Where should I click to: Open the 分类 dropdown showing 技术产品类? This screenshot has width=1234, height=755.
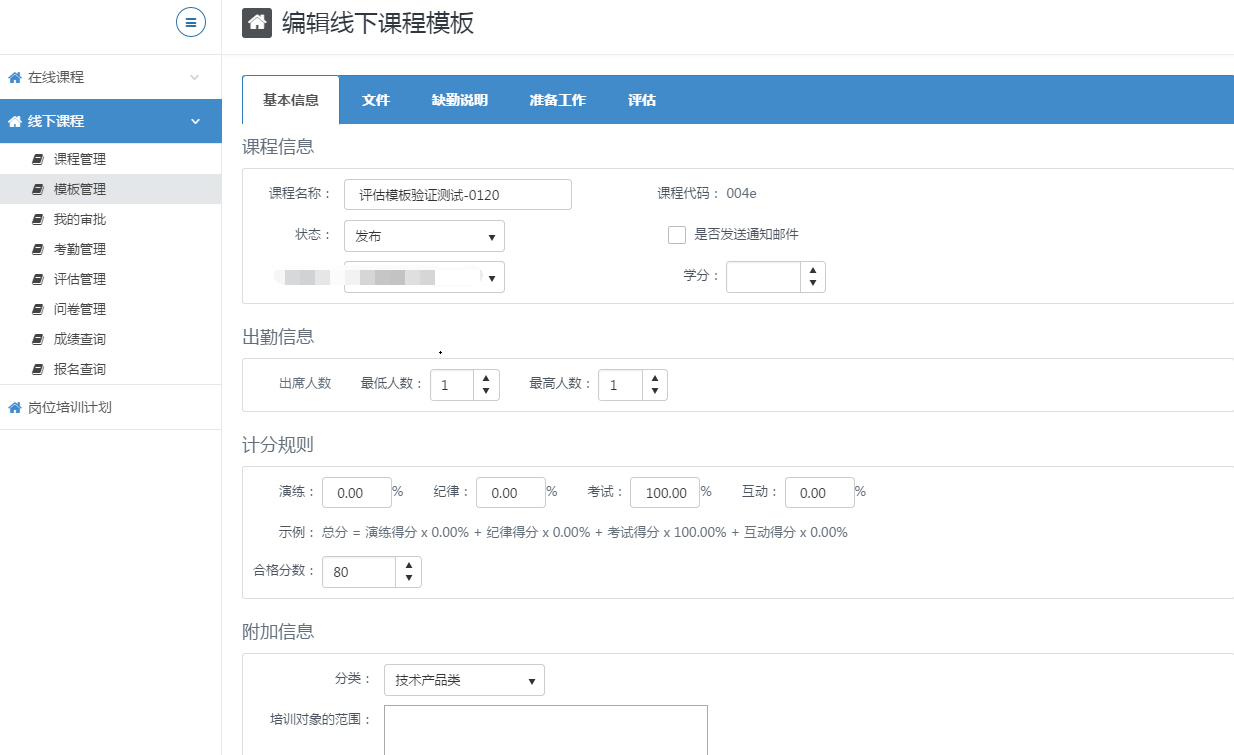point(464,680)
